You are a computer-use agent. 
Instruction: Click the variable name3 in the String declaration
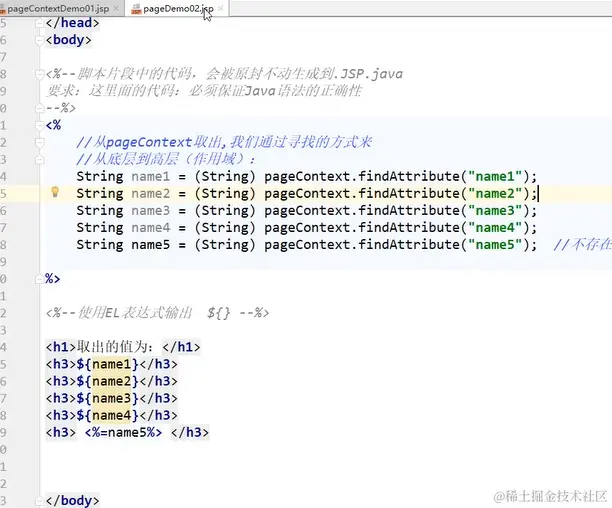[x=151, y=211]
